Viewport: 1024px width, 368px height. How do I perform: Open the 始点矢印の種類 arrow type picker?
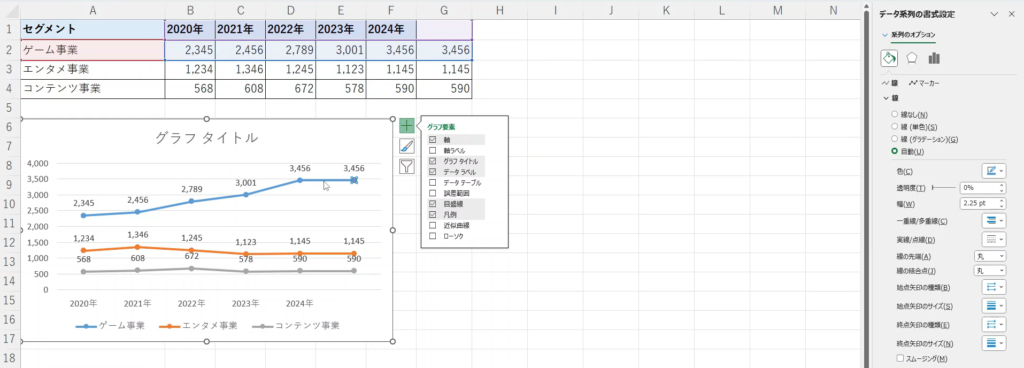pos(993,287)
